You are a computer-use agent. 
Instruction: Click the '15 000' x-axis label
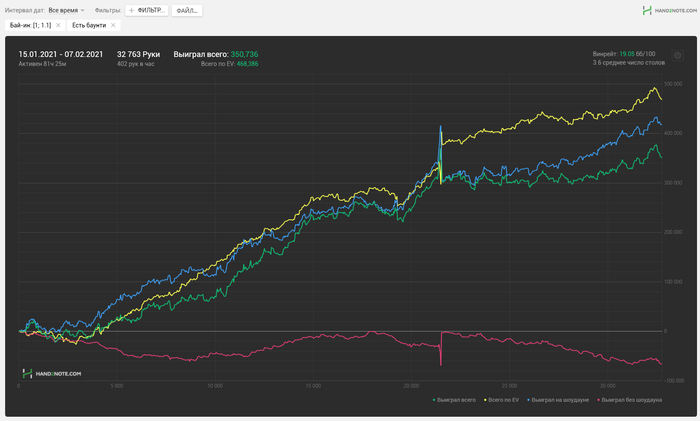(313, 386)
